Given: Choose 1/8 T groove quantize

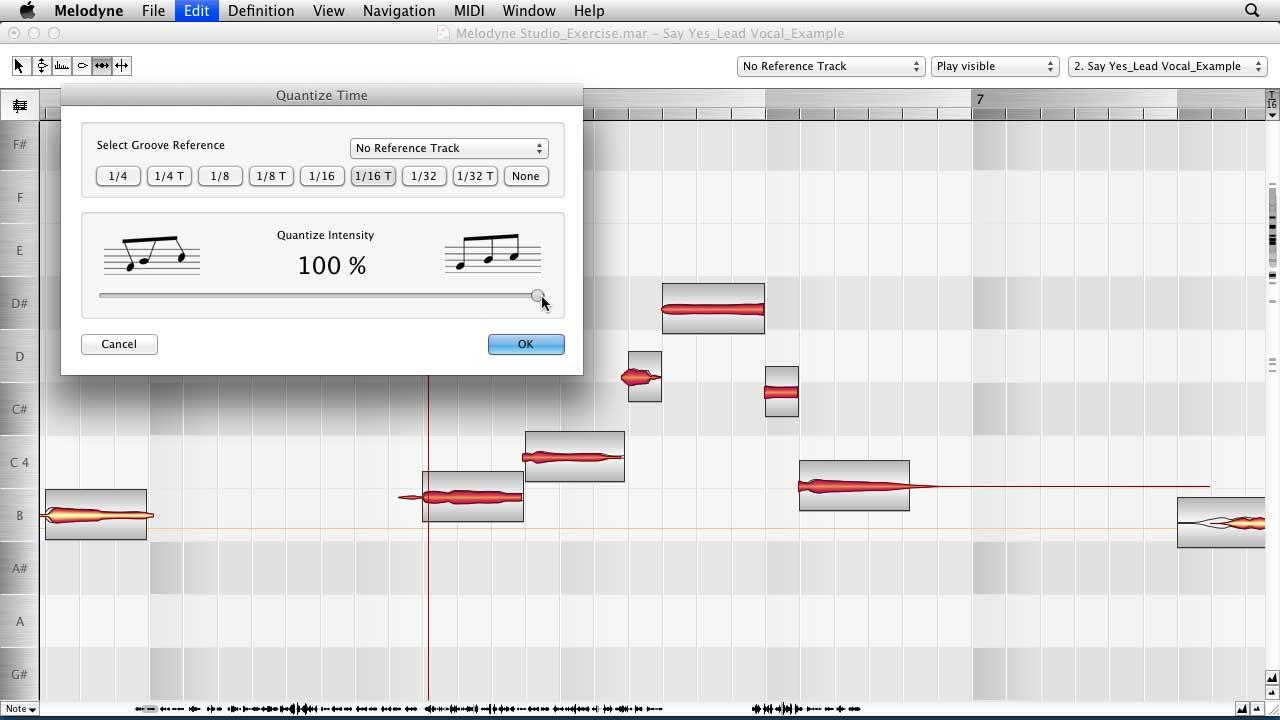Looking at the screenshot, I should [271, 176].
